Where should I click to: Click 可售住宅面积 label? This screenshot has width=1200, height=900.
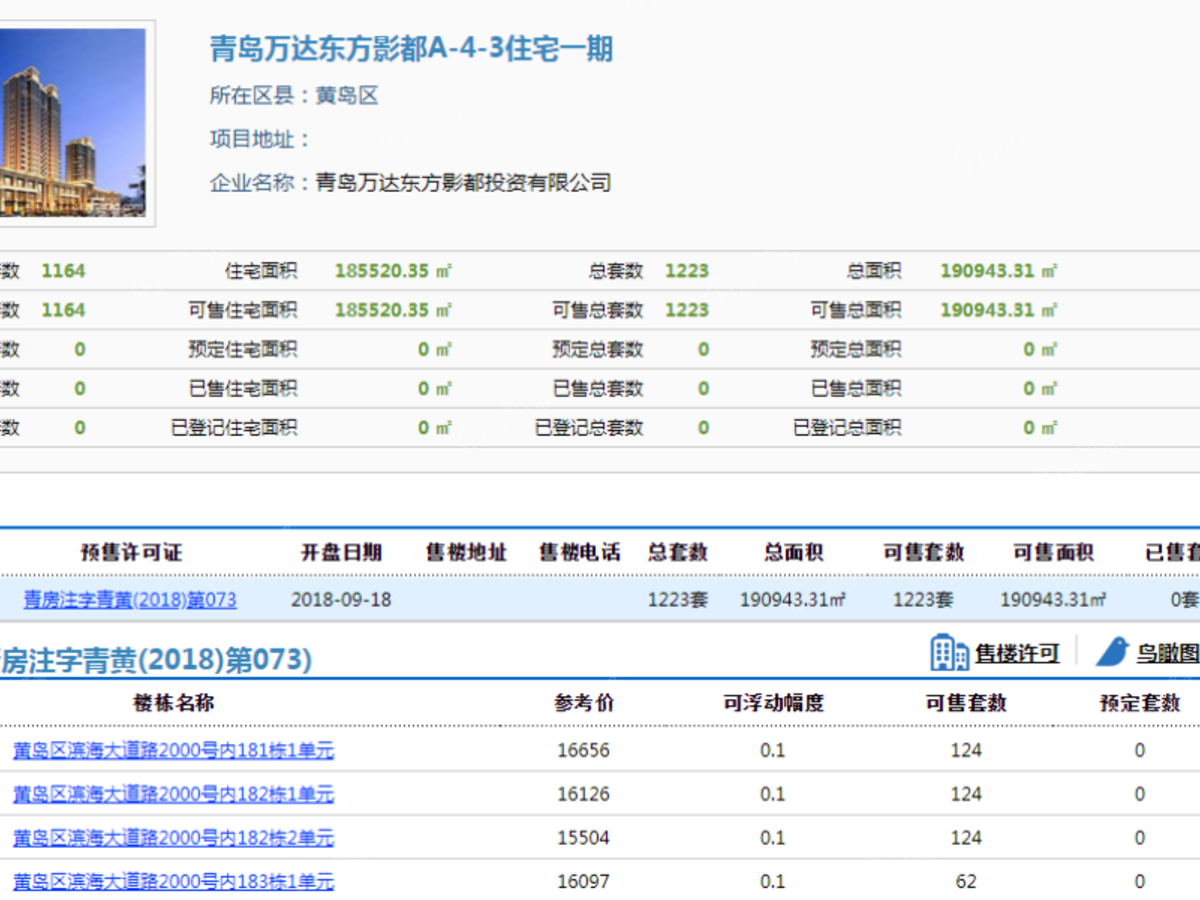coord(242,310)
